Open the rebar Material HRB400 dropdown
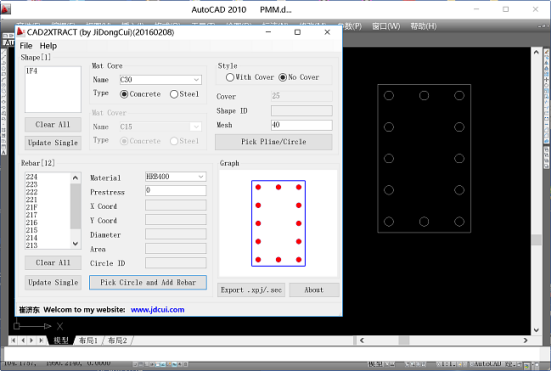Viewport: 551px width, 371px height. point(201,177)
